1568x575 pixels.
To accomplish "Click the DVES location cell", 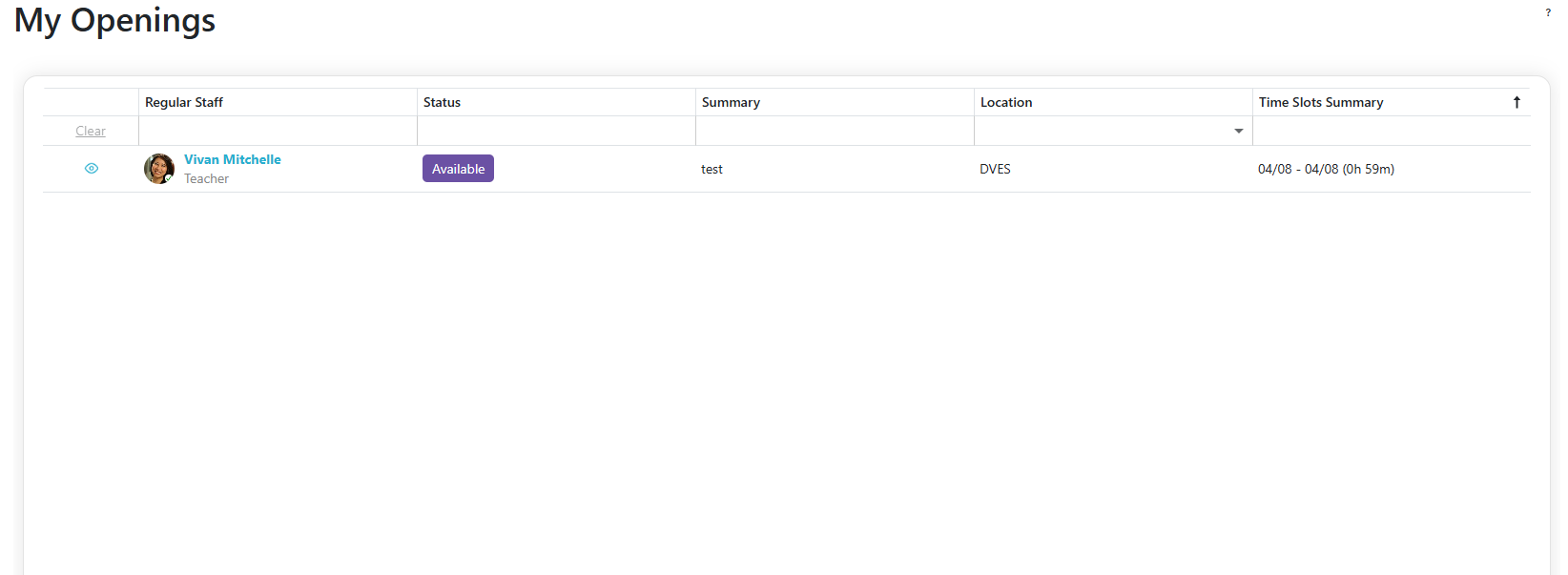I will point(995,169).
